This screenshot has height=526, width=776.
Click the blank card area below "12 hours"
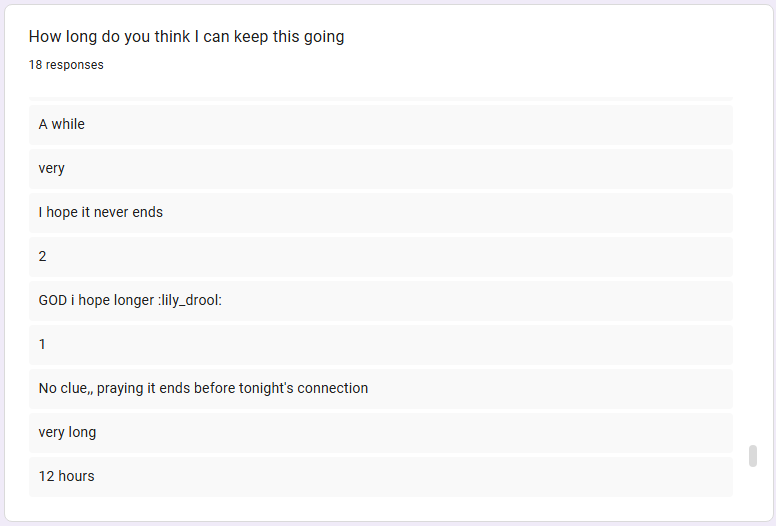pyautogui.click(x=380, y=509)
